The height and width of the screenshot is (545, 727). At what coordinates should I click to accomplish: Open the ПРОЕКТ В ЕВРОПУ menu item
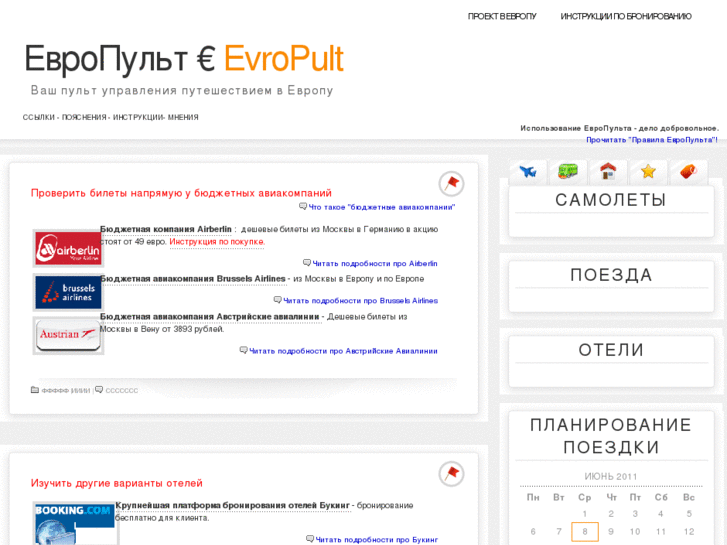click(502, 16)
